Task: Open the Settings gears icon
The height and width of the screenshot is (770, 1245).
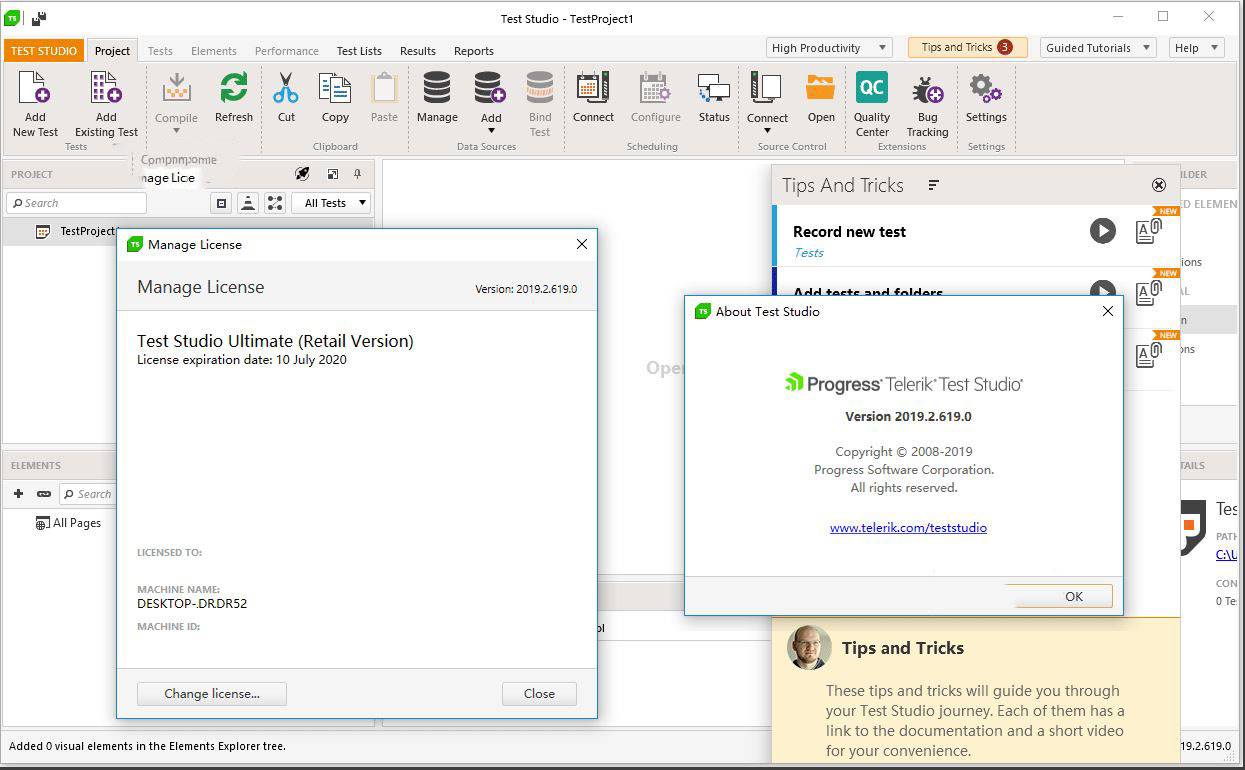Action: [986, 88]
